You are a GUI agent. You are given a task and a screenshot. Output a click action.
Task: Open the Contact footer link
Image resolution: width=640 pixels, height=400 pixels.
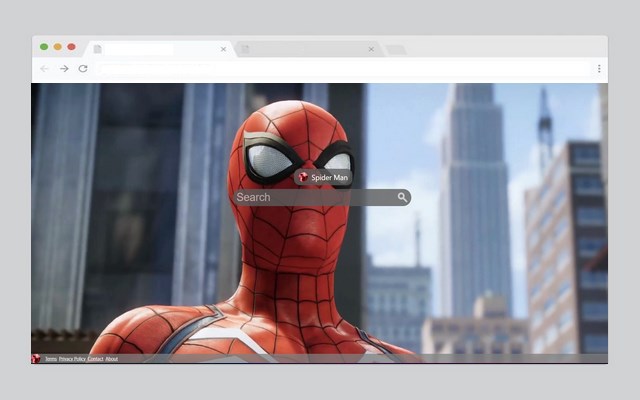pyautogui.click(x=96, y=359)
